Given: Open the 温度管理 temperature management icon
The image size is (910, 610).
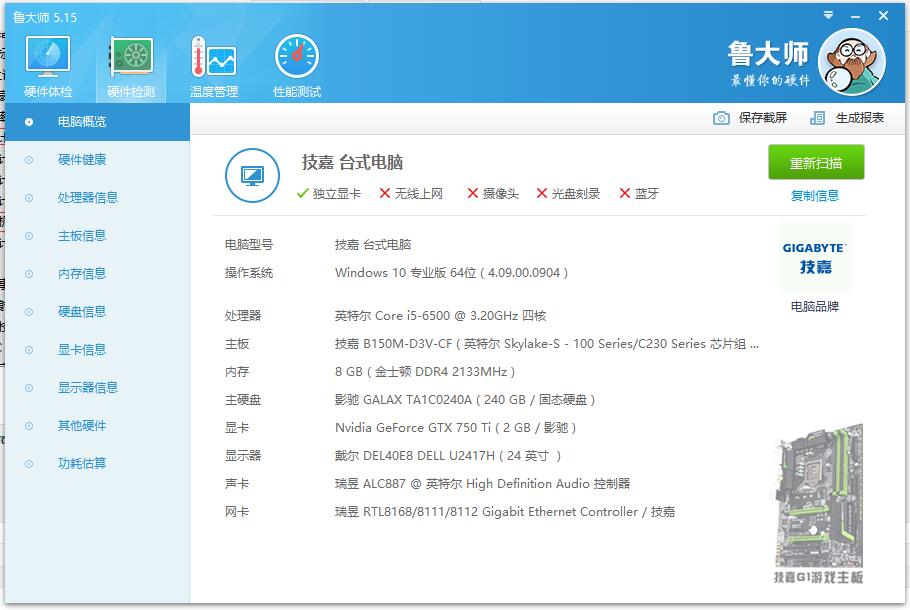Looking at the screenshot, I should (x=214, y=66).
